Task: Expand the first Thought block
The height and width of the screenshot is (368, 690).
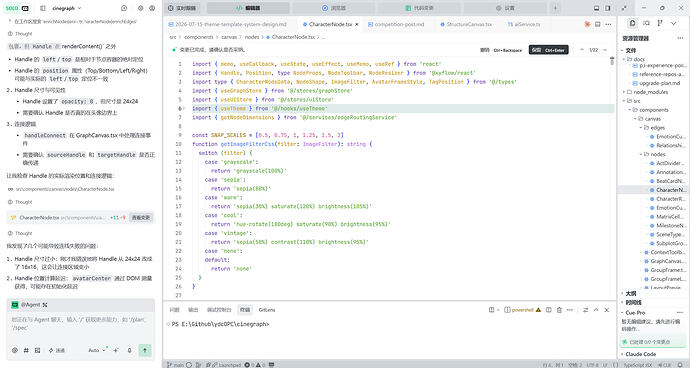Action: (x=20, y=34)
